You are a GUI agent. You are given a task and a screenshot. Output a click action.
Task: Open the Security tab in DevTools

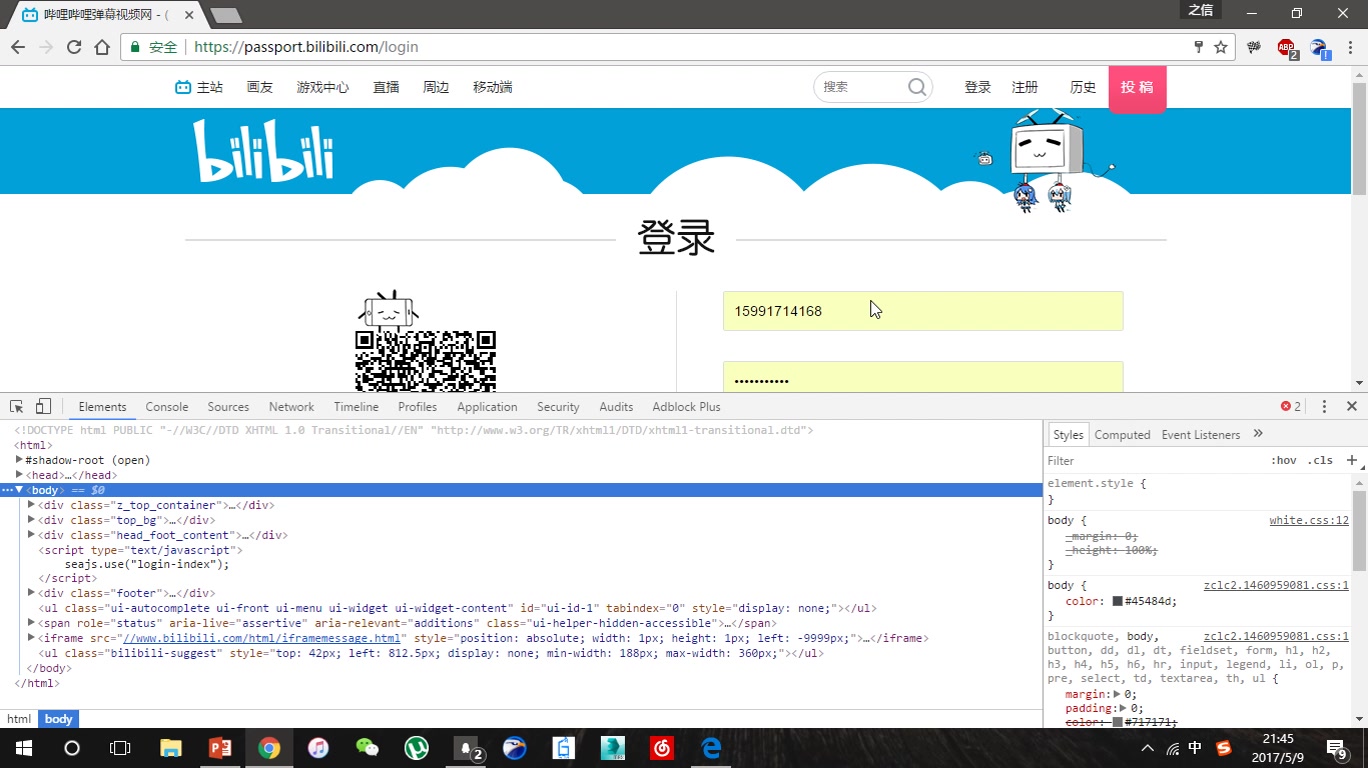tap(558, 406)
